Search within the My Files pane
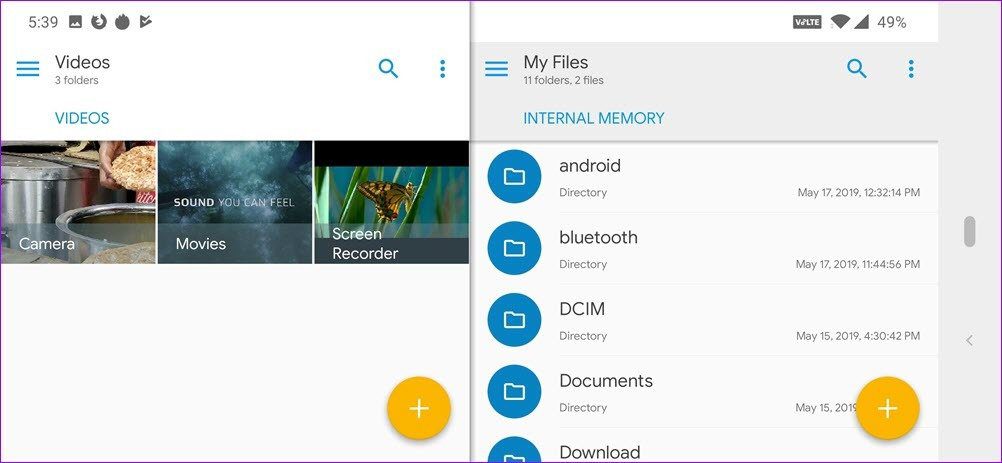Image resolution: width=1002 pixels, height=463 pixels. 857,68
